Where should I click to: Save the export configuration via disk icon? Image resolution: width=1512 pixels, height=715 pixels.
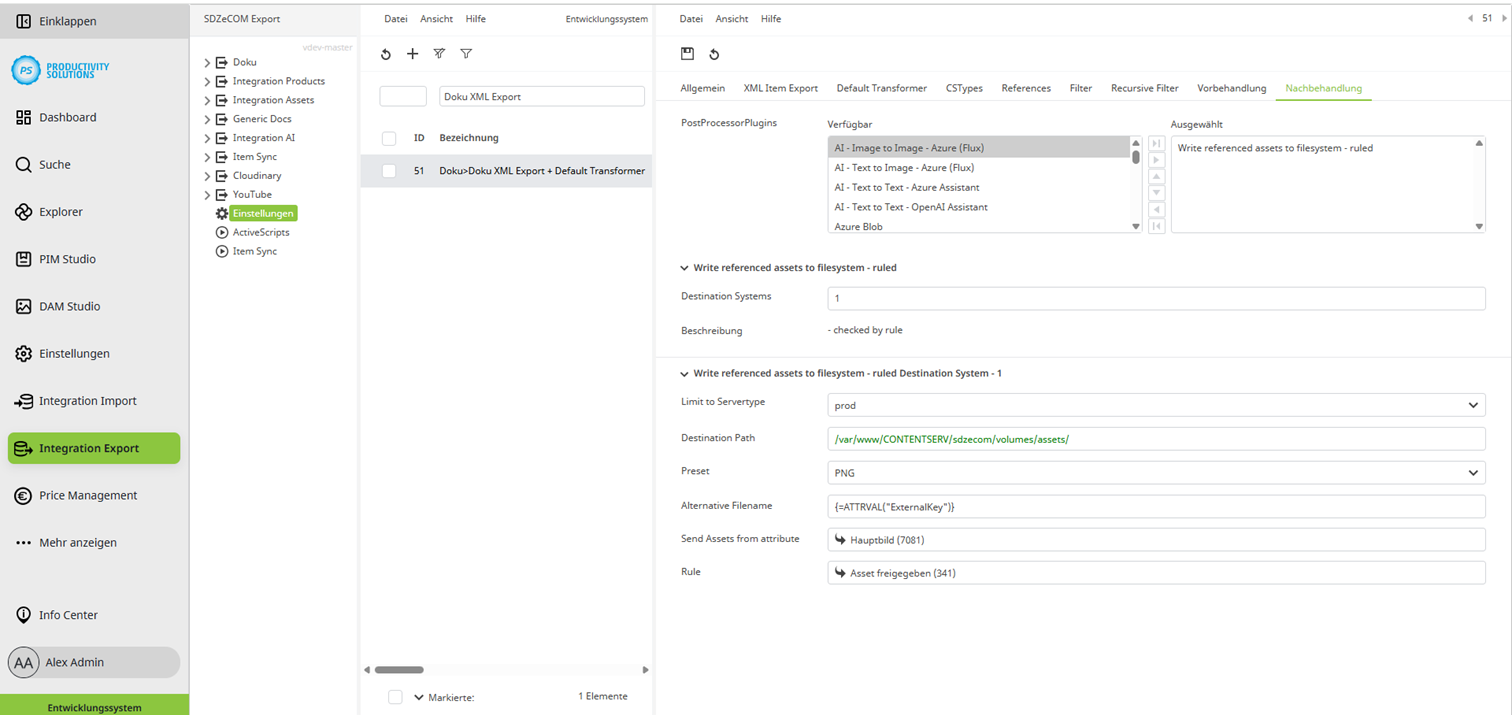click(x=686, y=54)
